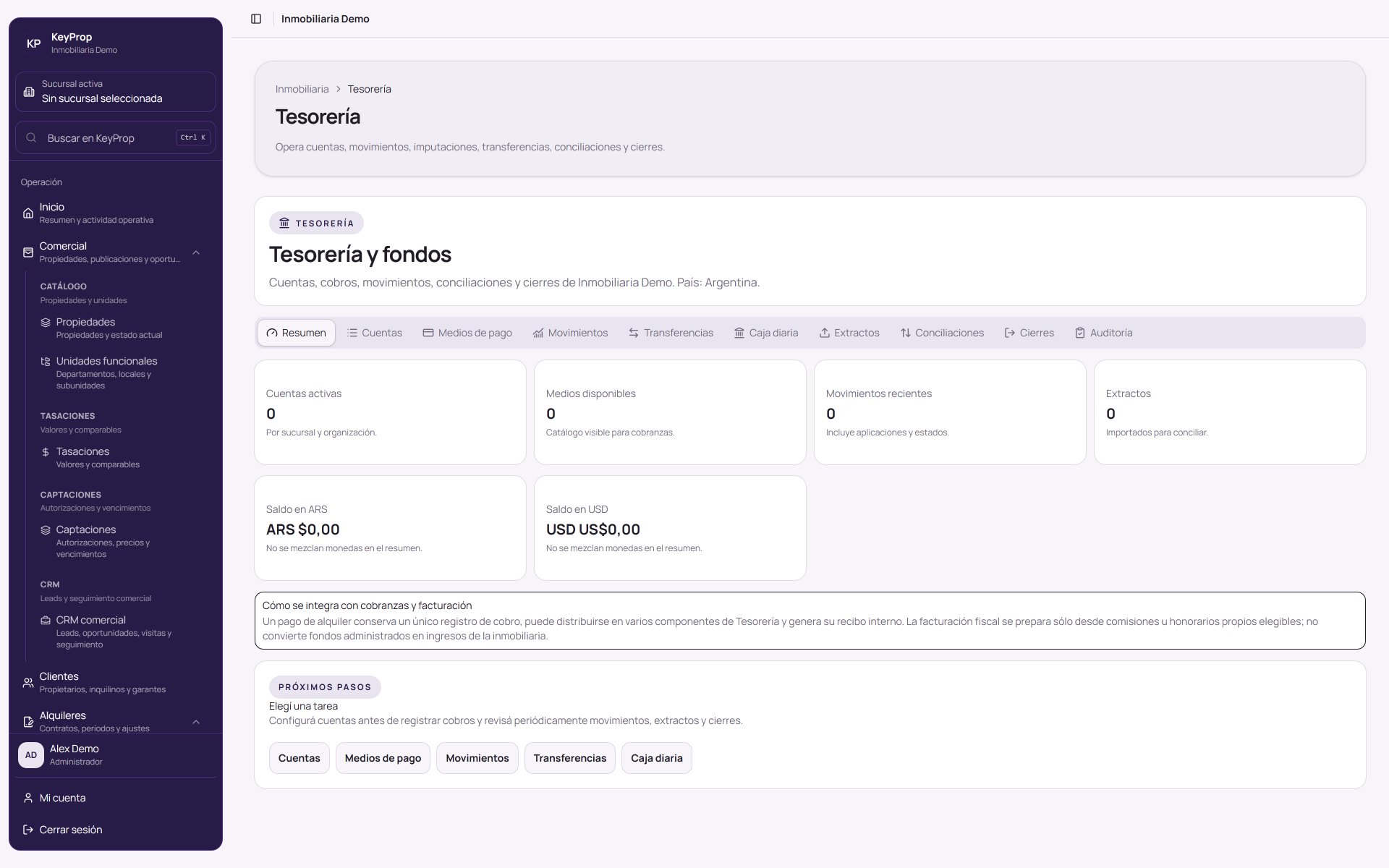Viewport: 1389px width, 868px height.
Task: Click Cerrar sesión to log out
Action: tap(116, 830)
